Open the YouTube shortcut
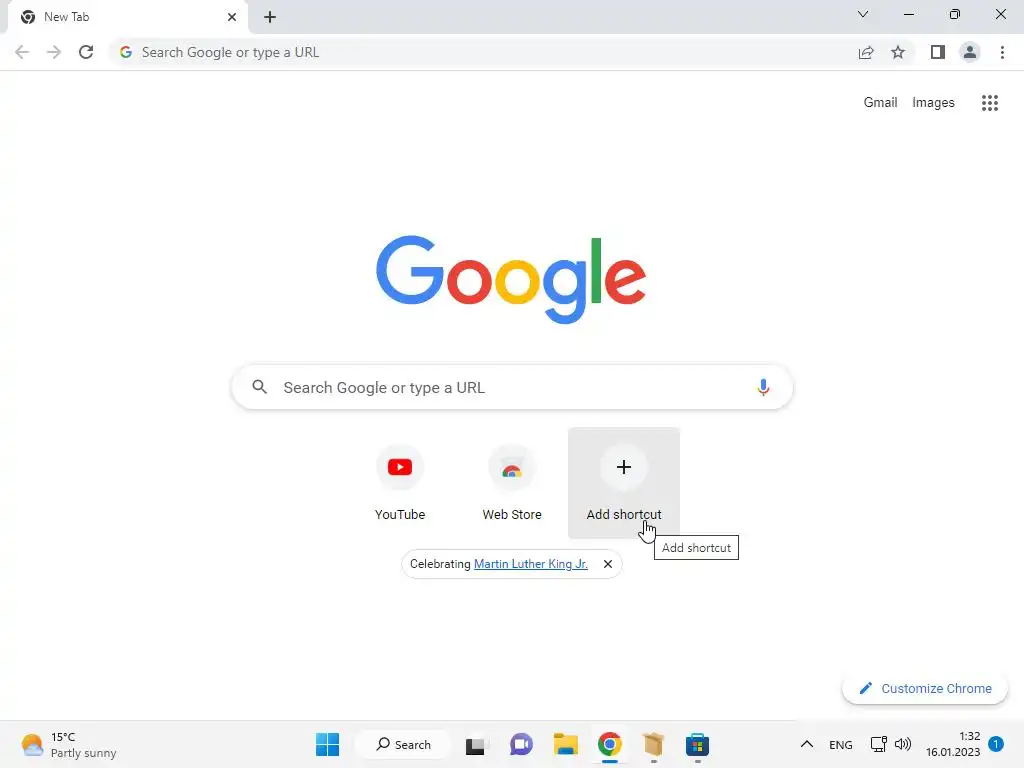The height and width of the screenshot is (768, 1024). click(x=400, y=483)
